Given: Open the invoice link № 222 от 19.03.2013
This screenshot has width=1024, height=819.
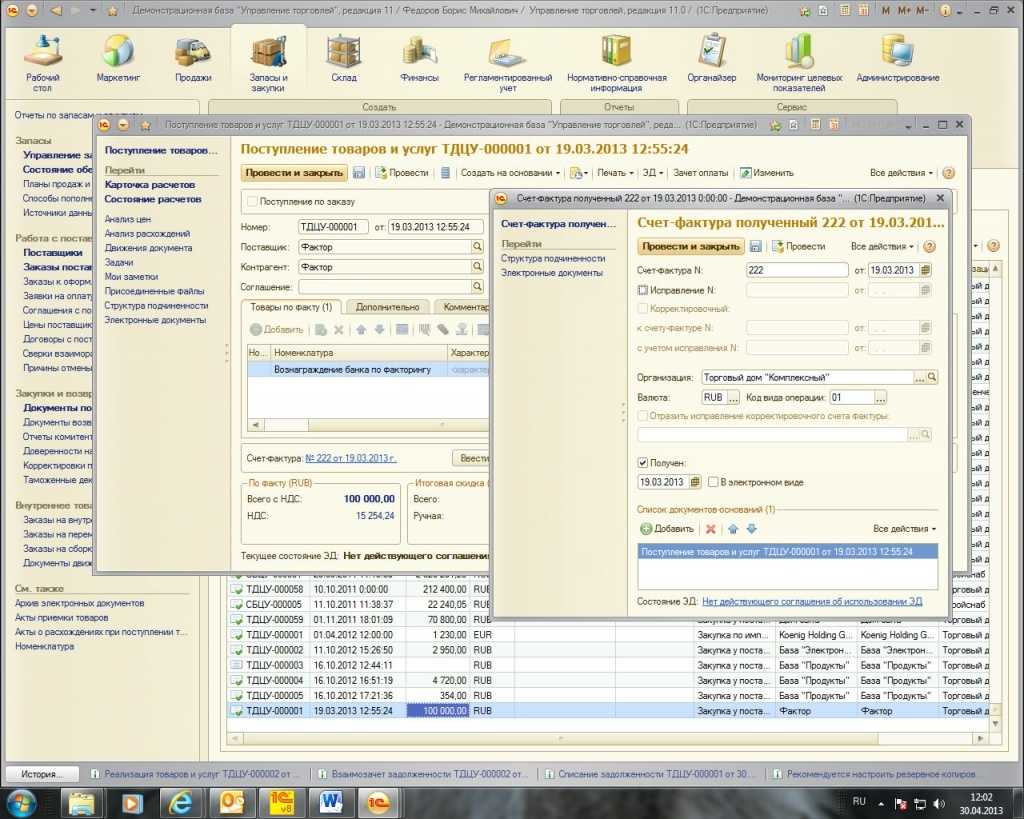Looking at the screenshot, I should (x=350, y=458).
